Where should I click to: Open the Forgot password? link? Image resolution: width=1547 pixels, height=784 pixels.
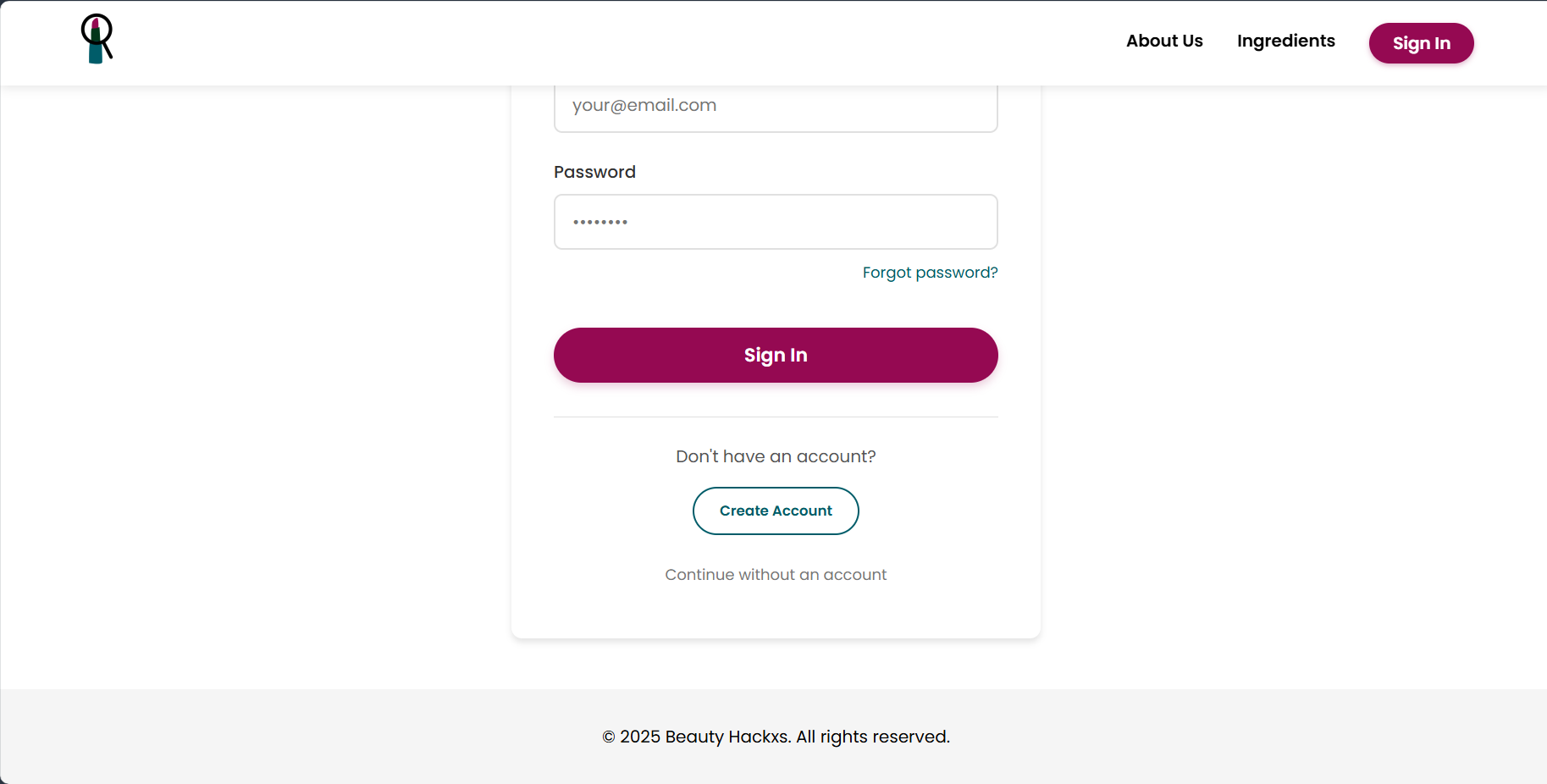[930, 273]
